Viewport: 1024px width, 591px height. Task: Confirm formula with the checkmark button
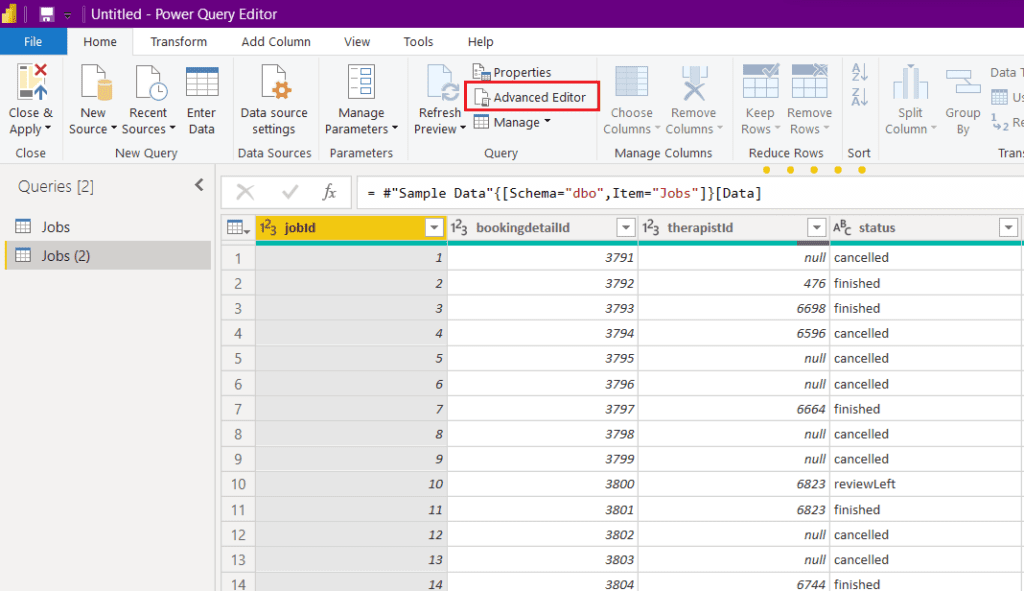pyautogui.click(x=290, y=192)
